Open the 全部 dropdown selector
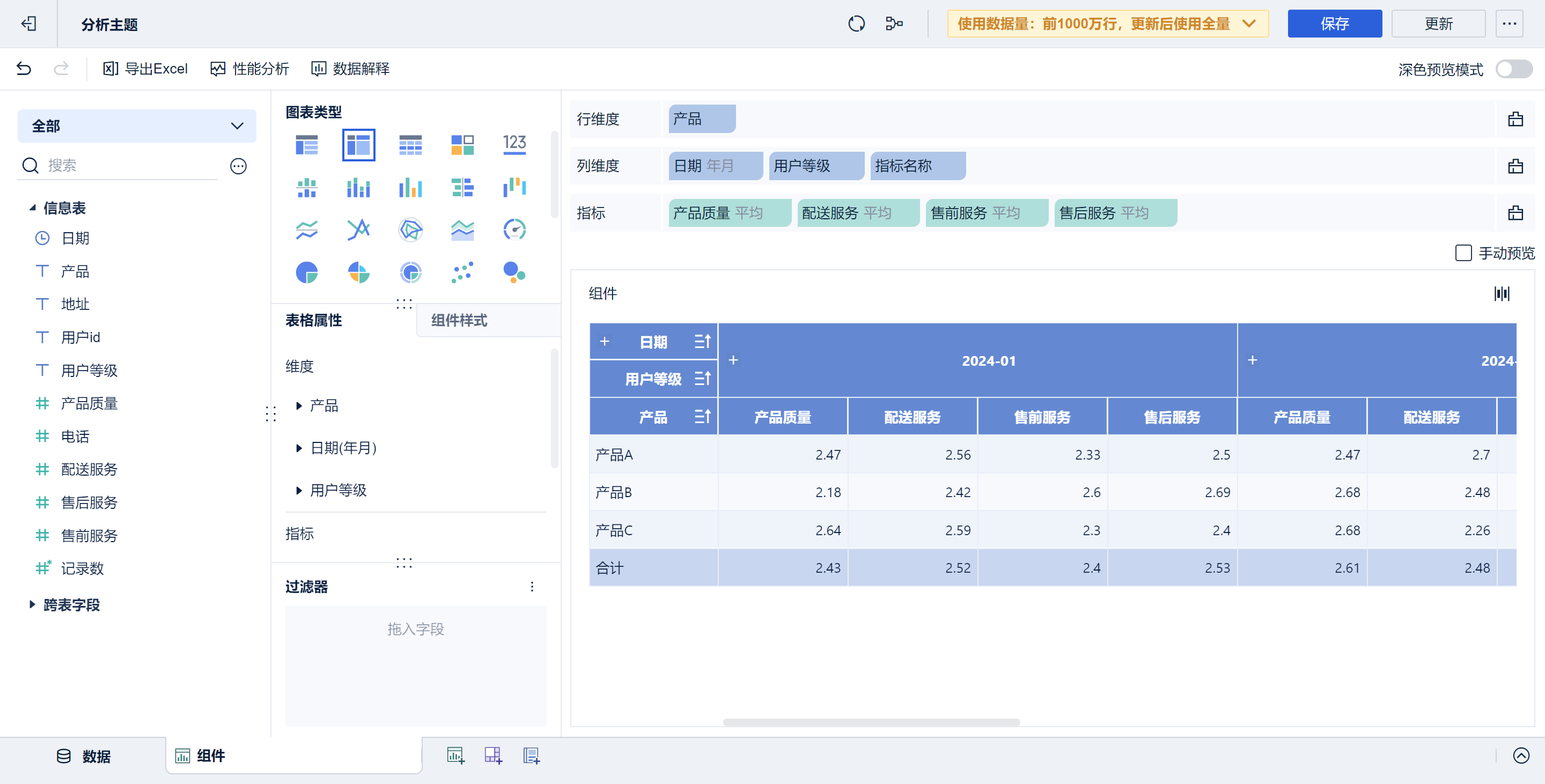This screenshot has width=1545, height=784. click(x=137, y=126)
